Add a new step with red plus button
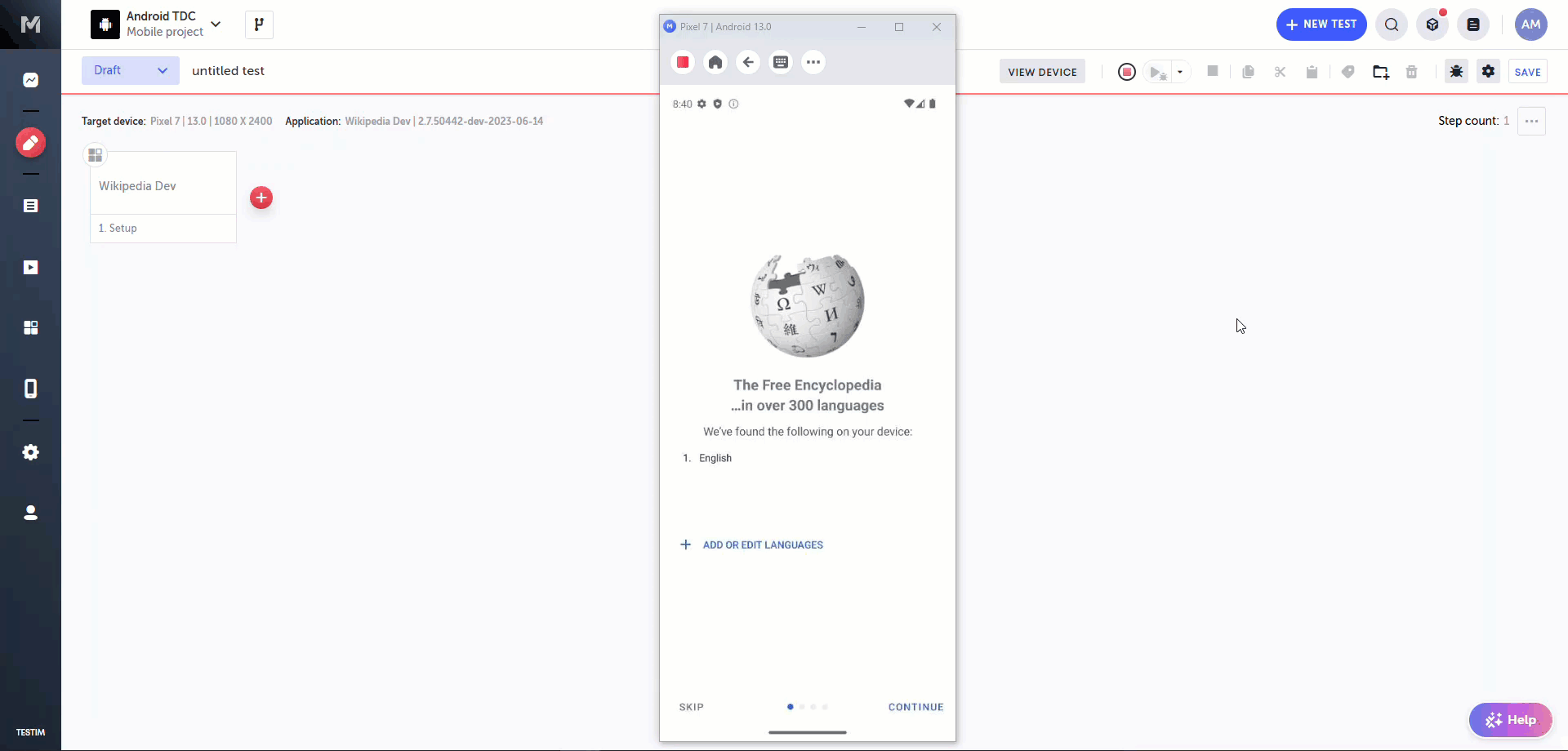Viewport: 1568px width, 751px height. (x=261, y=198)
